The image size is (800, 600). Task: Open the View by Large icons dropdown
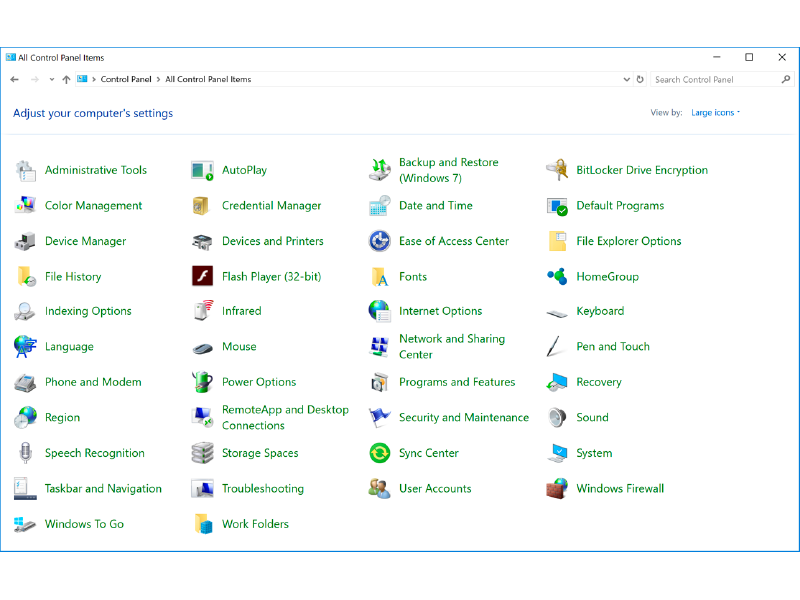click(714, 112)
